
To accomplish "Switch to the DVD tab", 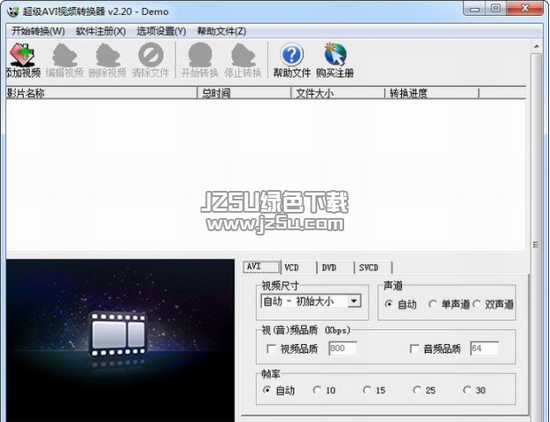I will pos(336,268).
